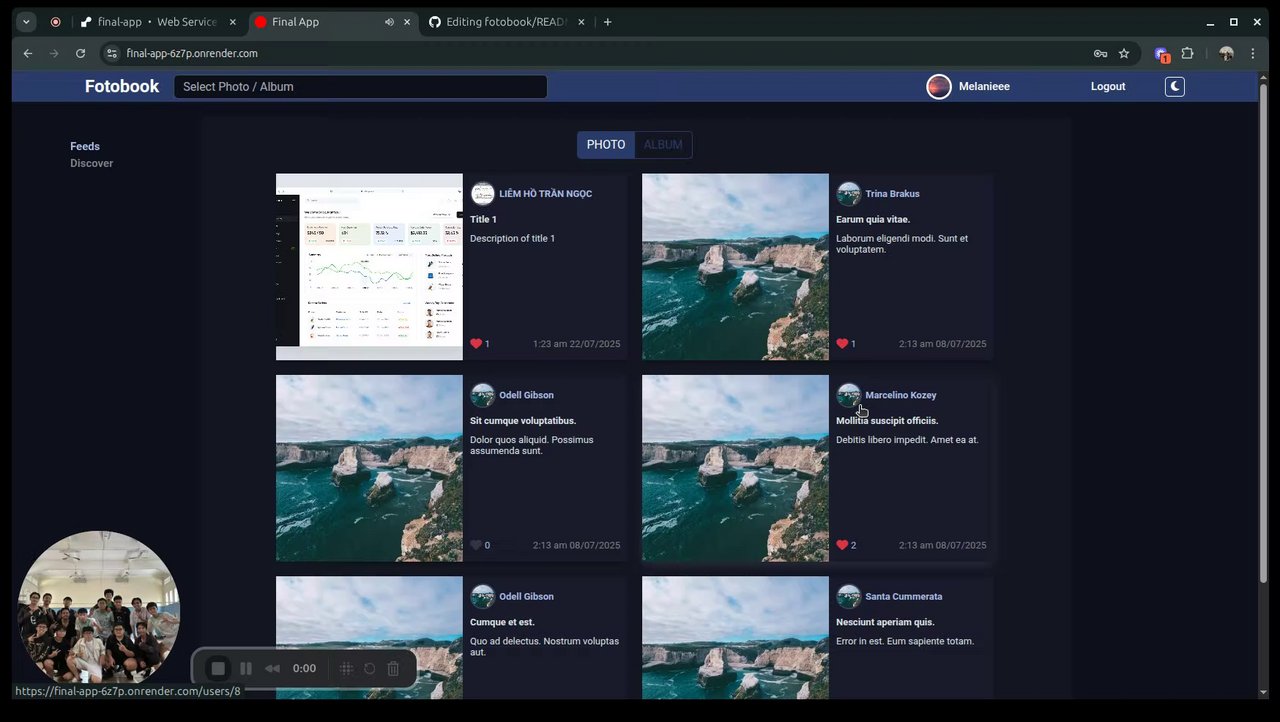Close the Final App tab
This screenshot has height=722, width=1280.
407,22
